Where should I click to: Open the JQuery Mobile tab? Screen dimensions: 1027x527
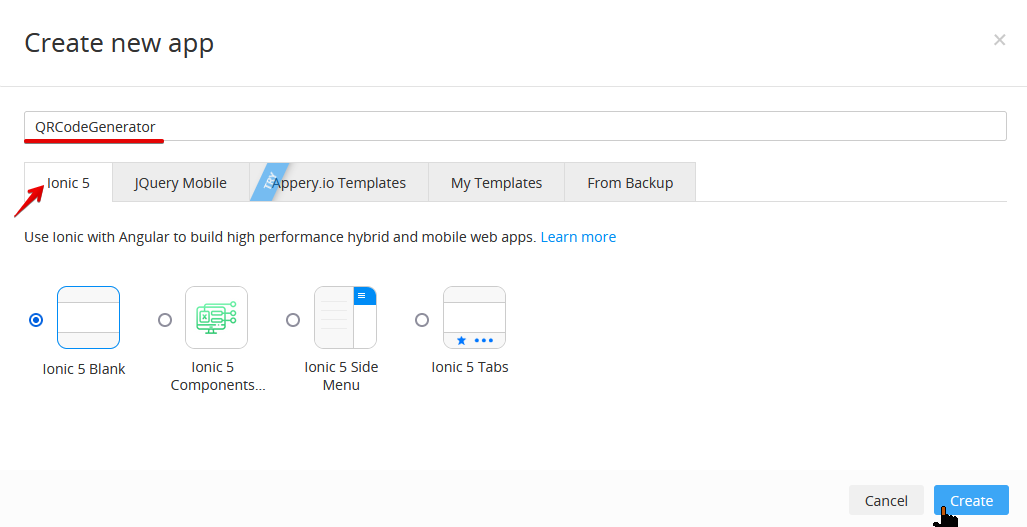tap(181, 183)
